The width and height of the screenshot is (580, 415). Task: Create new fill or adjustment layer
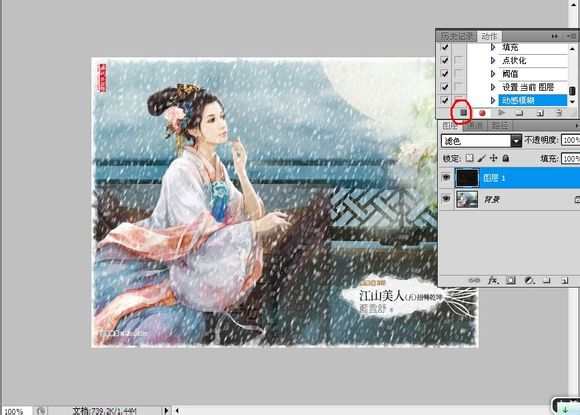point(529,281)
